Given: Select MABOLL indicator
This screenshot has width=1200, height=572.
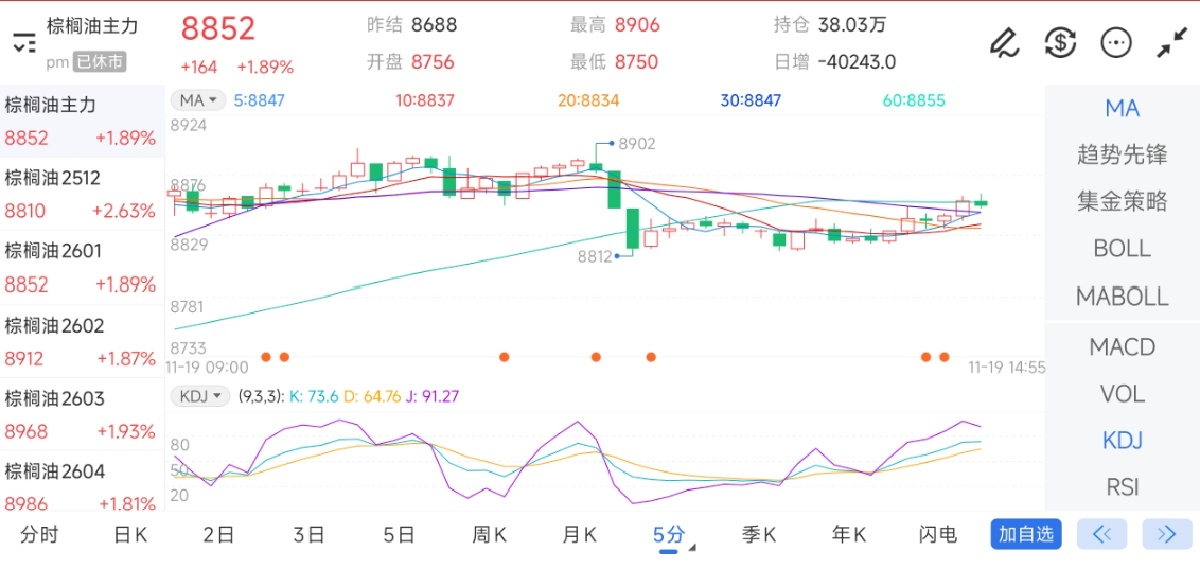Looking at the screenshot, I should pos(1122,296).
